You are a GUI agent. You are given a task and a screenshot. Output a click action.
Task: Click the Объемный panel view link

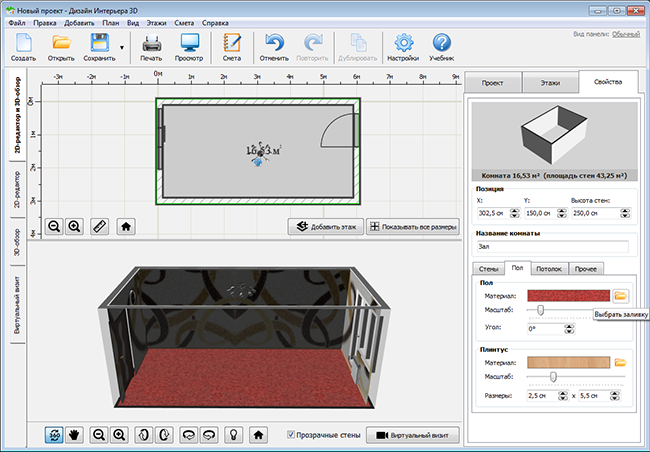tap(626, 34)
